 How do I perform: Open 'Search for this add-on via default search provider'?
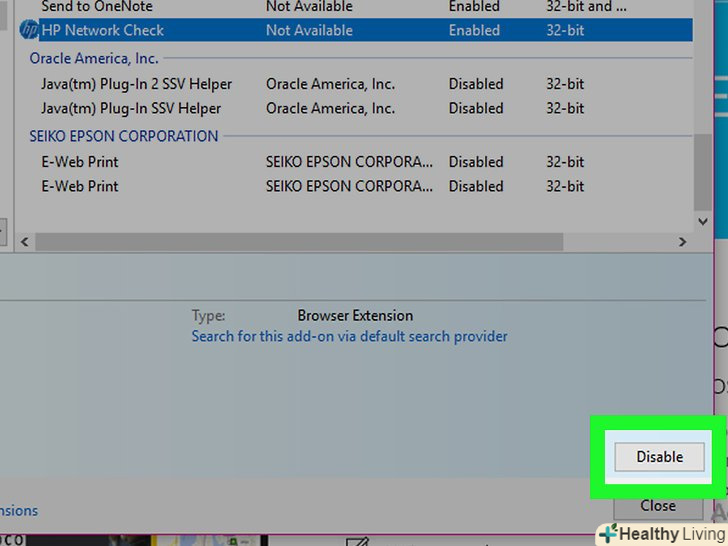[349, 336]
